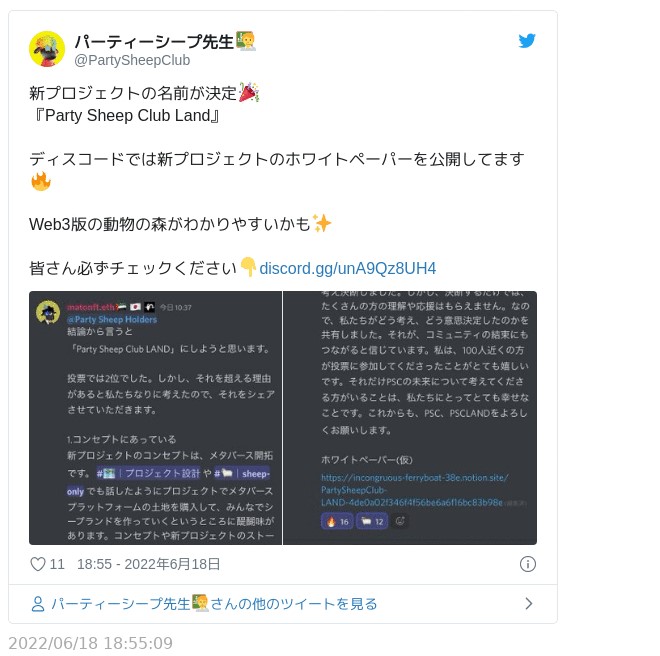
Task: Click the person icon beside other tweets link
Action: click(x=38, y=604)
